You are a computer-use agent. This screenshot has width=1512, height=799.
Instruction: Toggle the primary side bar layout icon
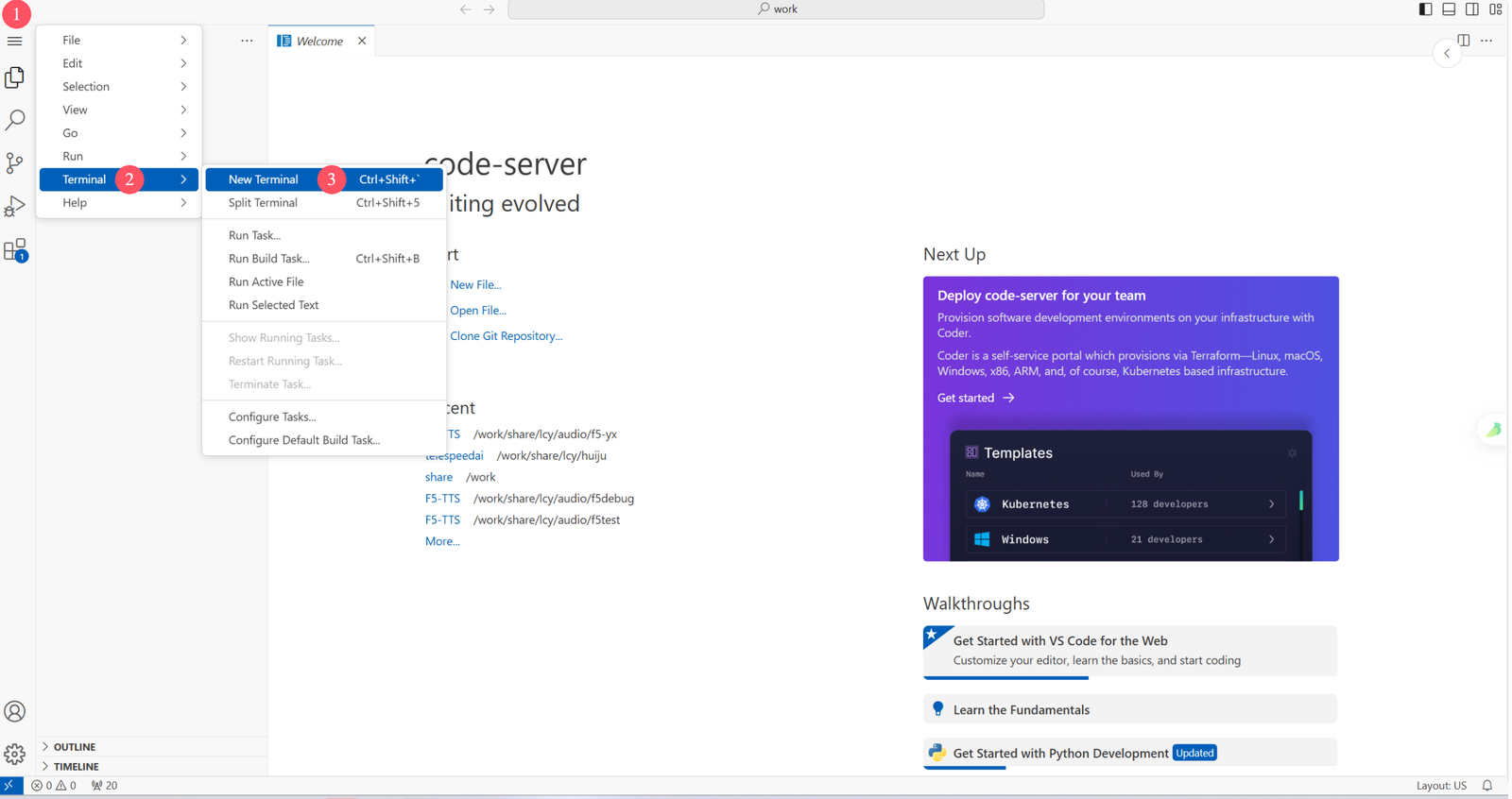click(x=1426, y=9)
